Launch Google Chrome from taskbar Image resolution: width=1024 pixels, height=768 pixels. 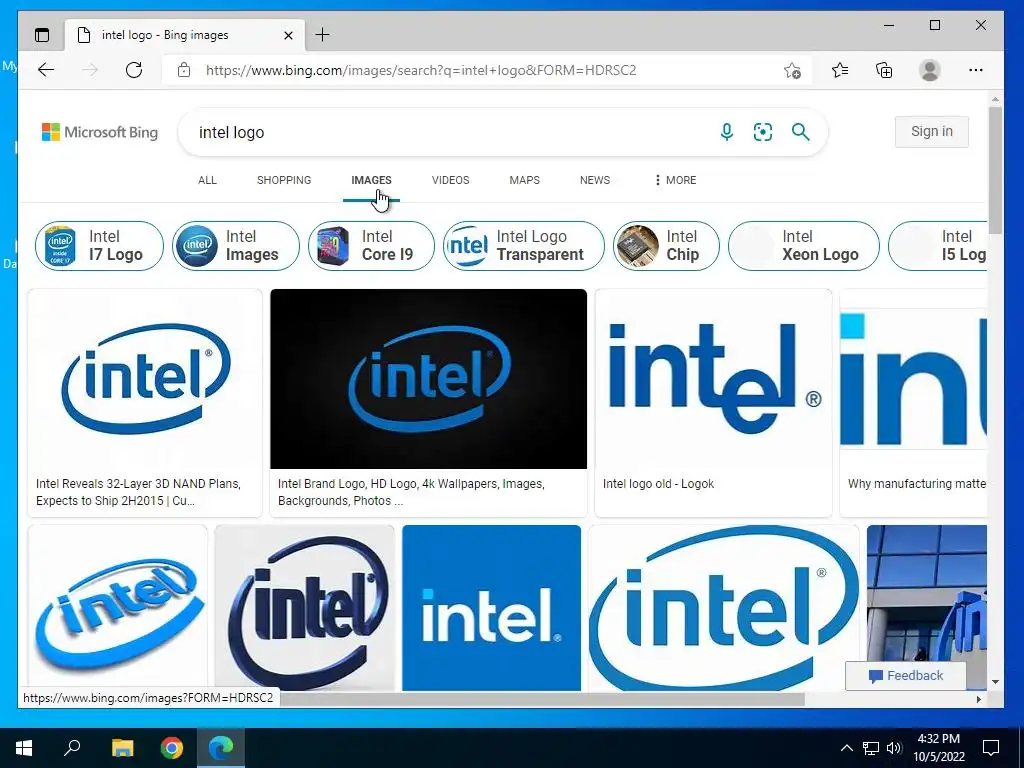(172, 748)
